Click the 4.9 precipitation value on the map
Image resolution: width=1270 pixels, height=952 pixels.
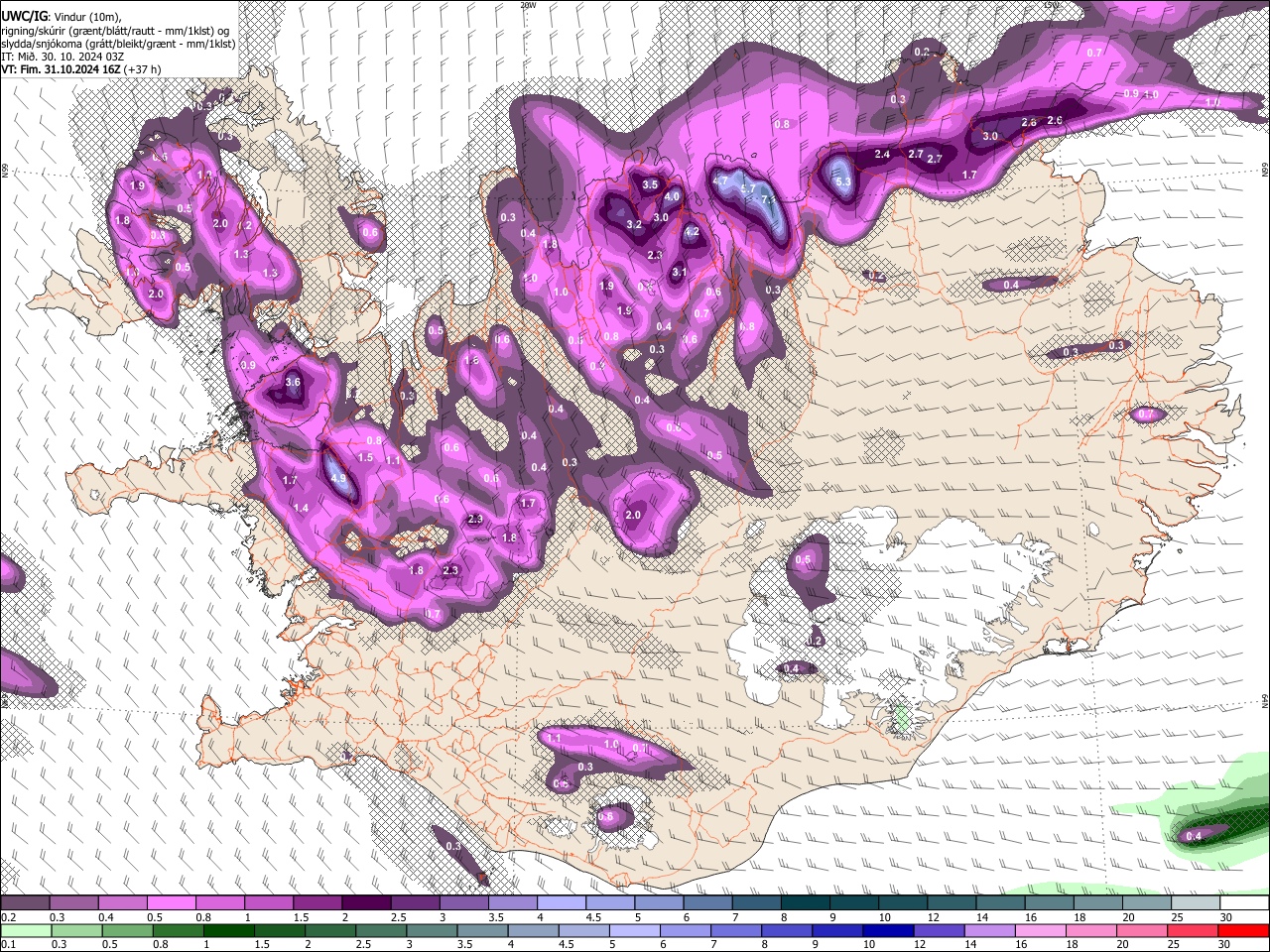338,478
